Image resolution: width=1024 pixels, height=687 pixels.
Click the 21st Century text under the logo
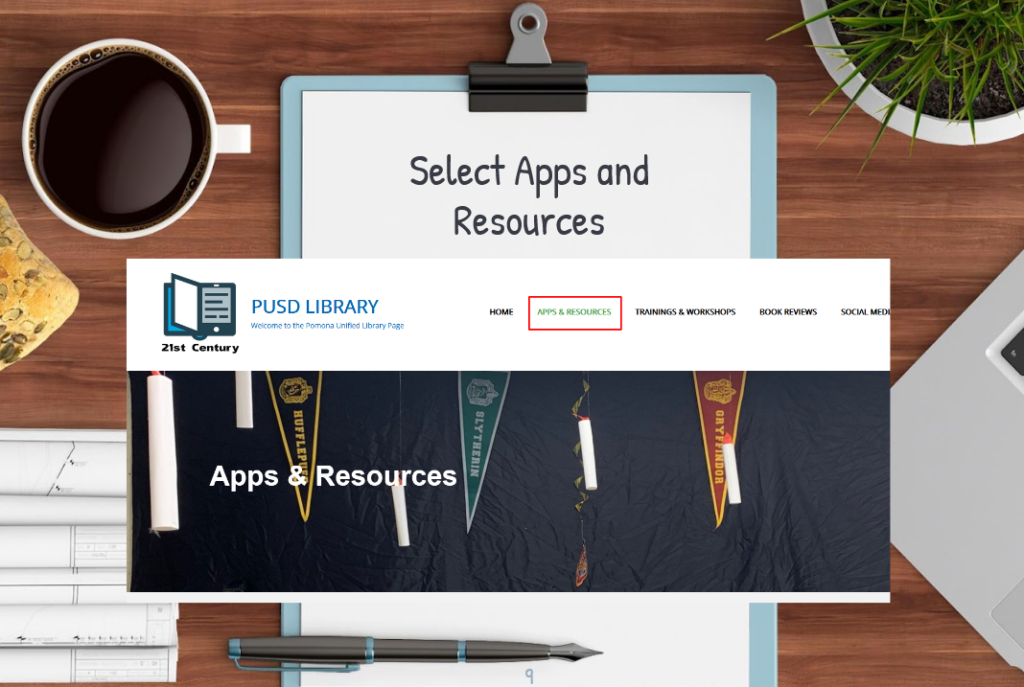click(x=200, y=347)
